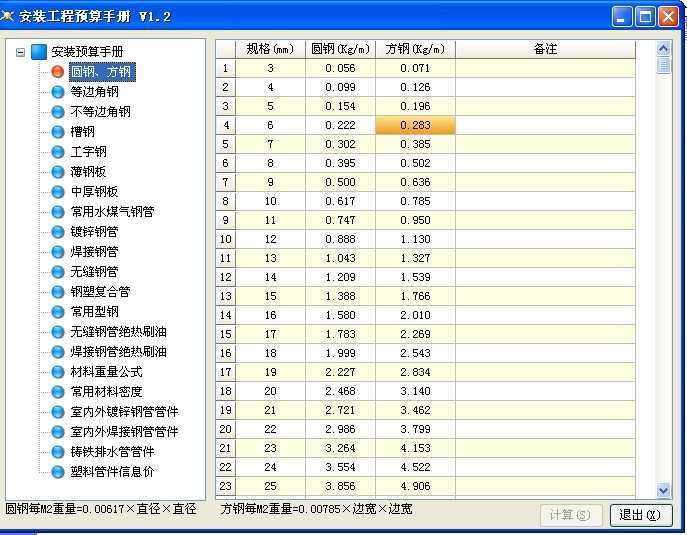Collapse the 安装预算手册 tree root

click(20, 53)
